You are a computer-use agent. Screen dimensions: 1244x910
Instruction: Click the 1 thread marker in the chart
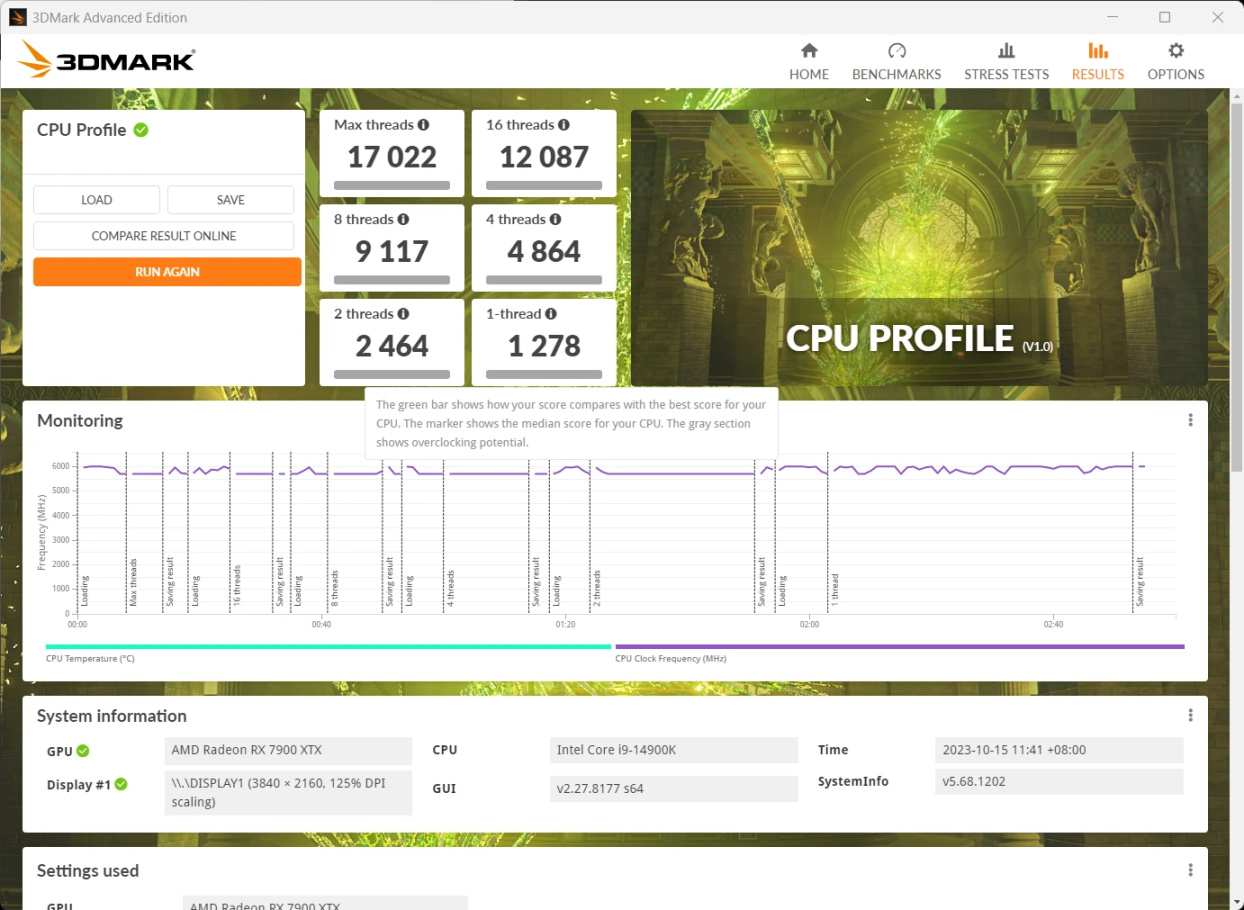(x=834, y=591)
